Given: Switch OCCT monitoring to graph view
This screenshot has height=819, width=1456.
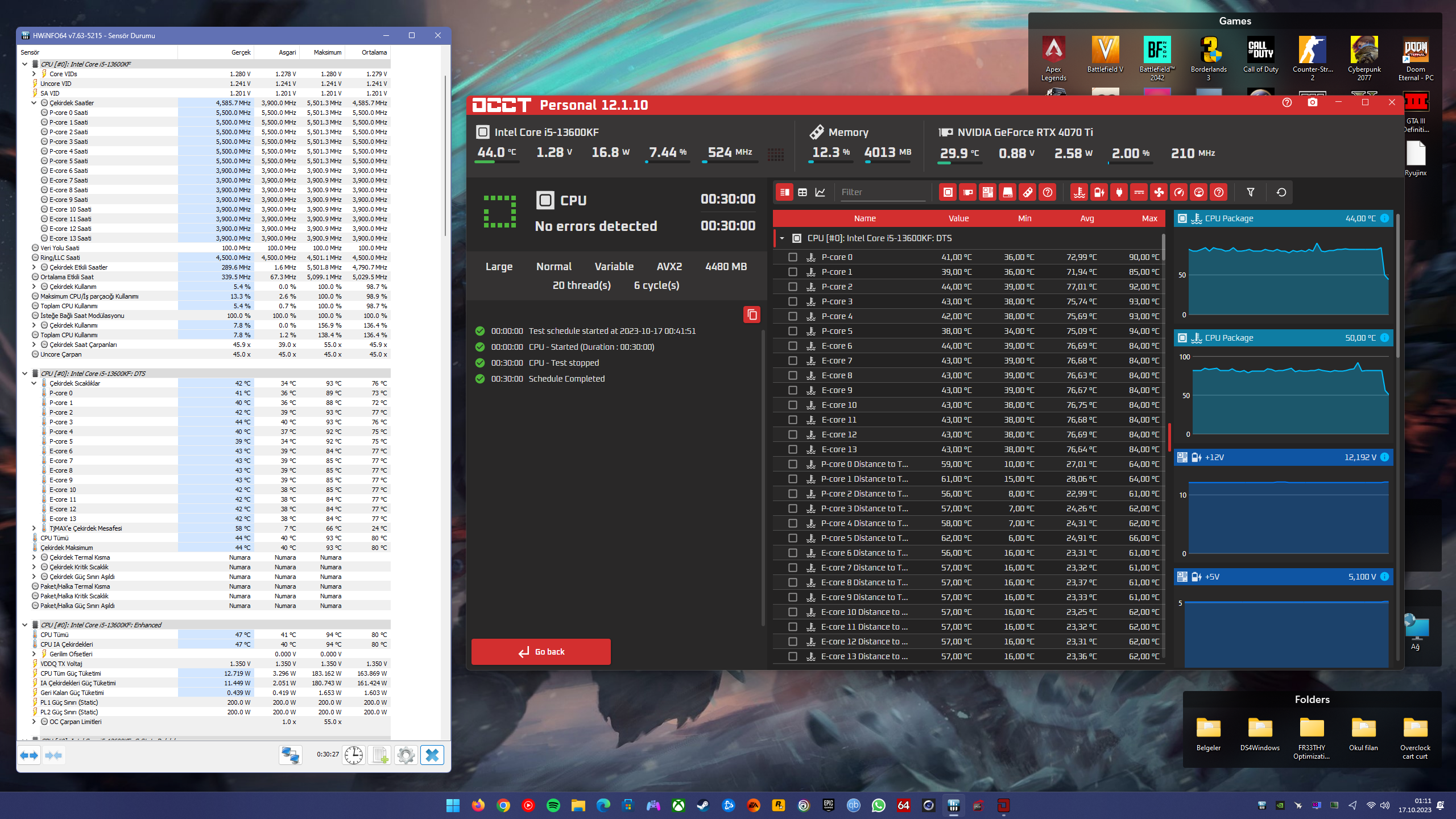Looking at the screenshot, I should pos(820,192).
